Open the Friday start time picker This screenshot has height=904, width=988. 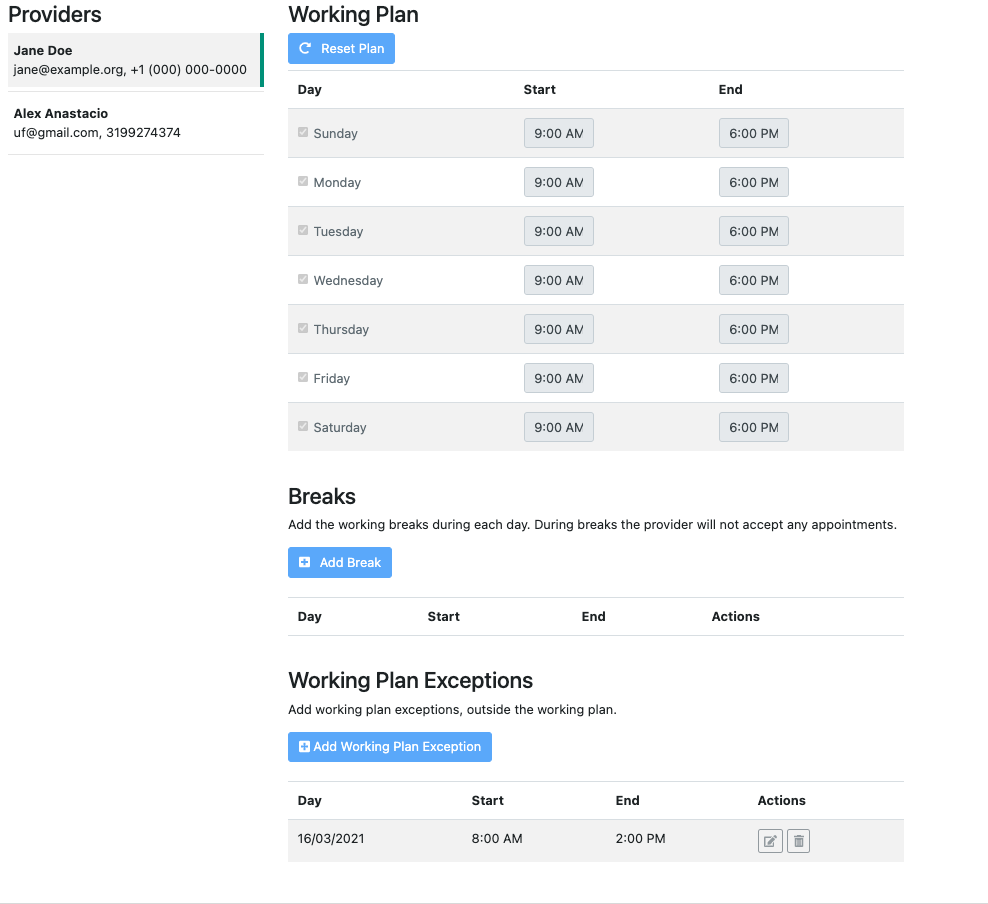[x=559, y=378]
